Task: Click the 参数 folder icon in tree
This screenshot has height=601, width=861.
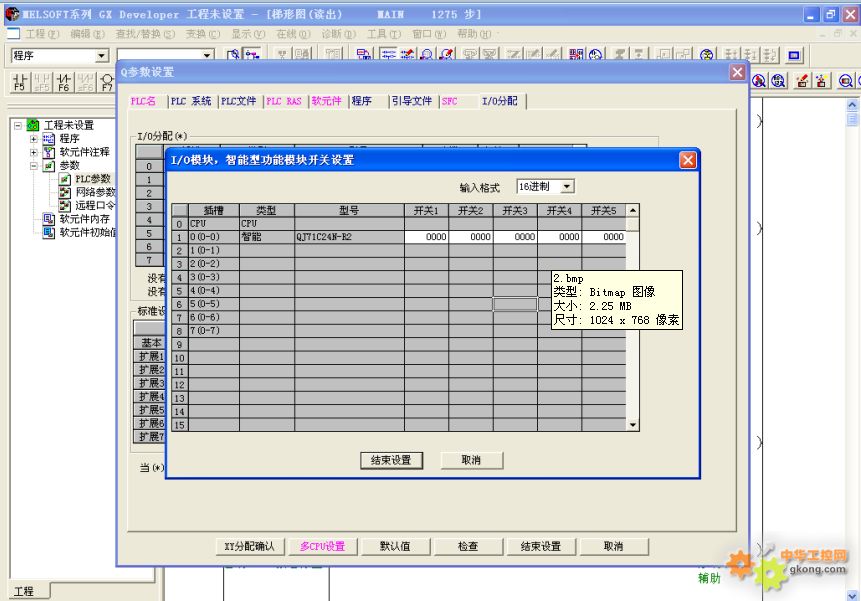Action: click(x=49, y=165)
